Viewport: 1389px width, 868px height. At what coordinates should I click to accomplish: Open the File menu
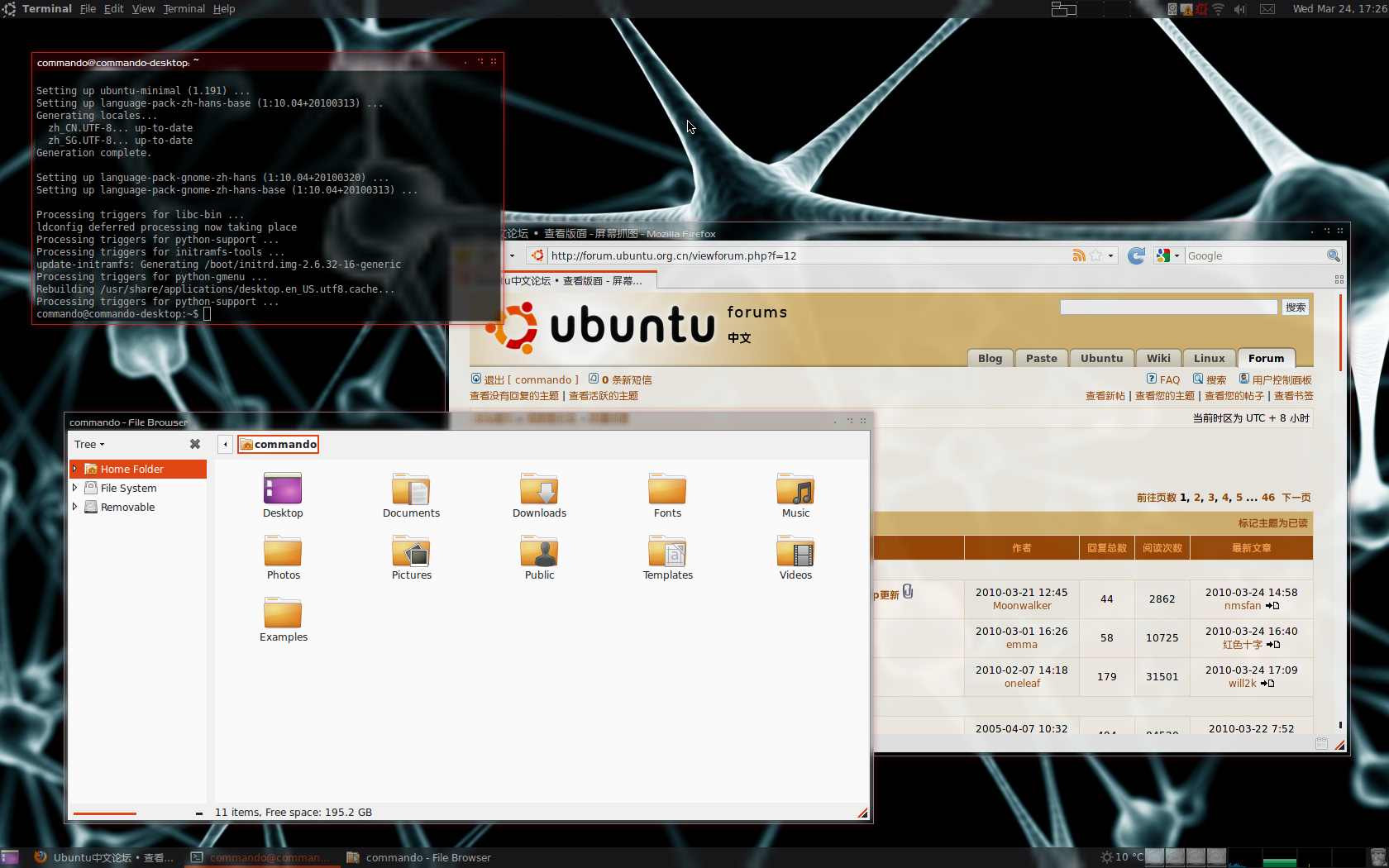[x=88, y=9]
